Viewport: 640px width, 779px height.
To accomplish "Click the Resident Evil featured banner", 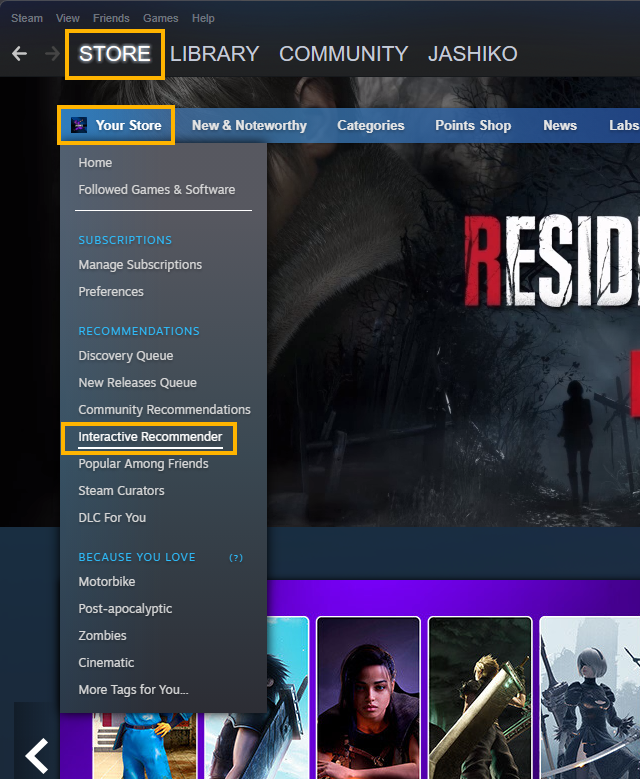I will (453, 335).
